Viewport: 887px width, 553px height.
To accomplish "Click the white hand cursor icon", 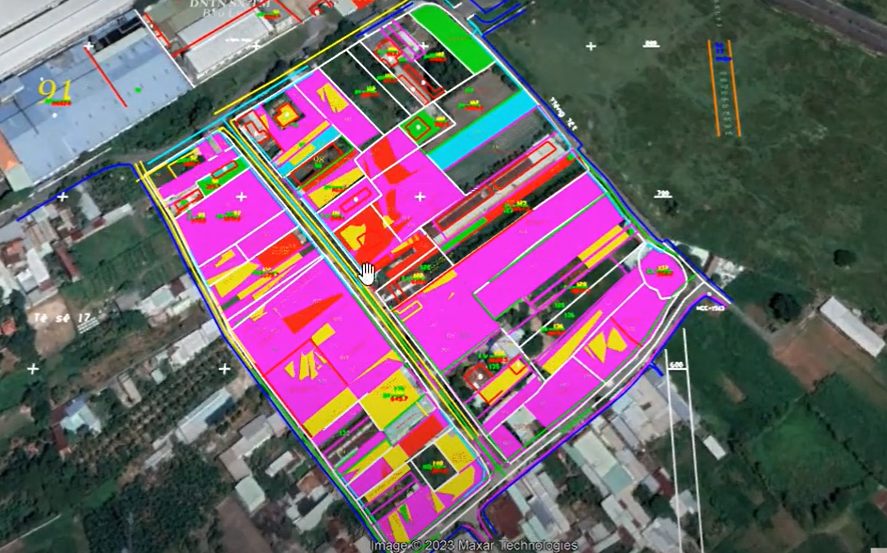I will point(368,274).
